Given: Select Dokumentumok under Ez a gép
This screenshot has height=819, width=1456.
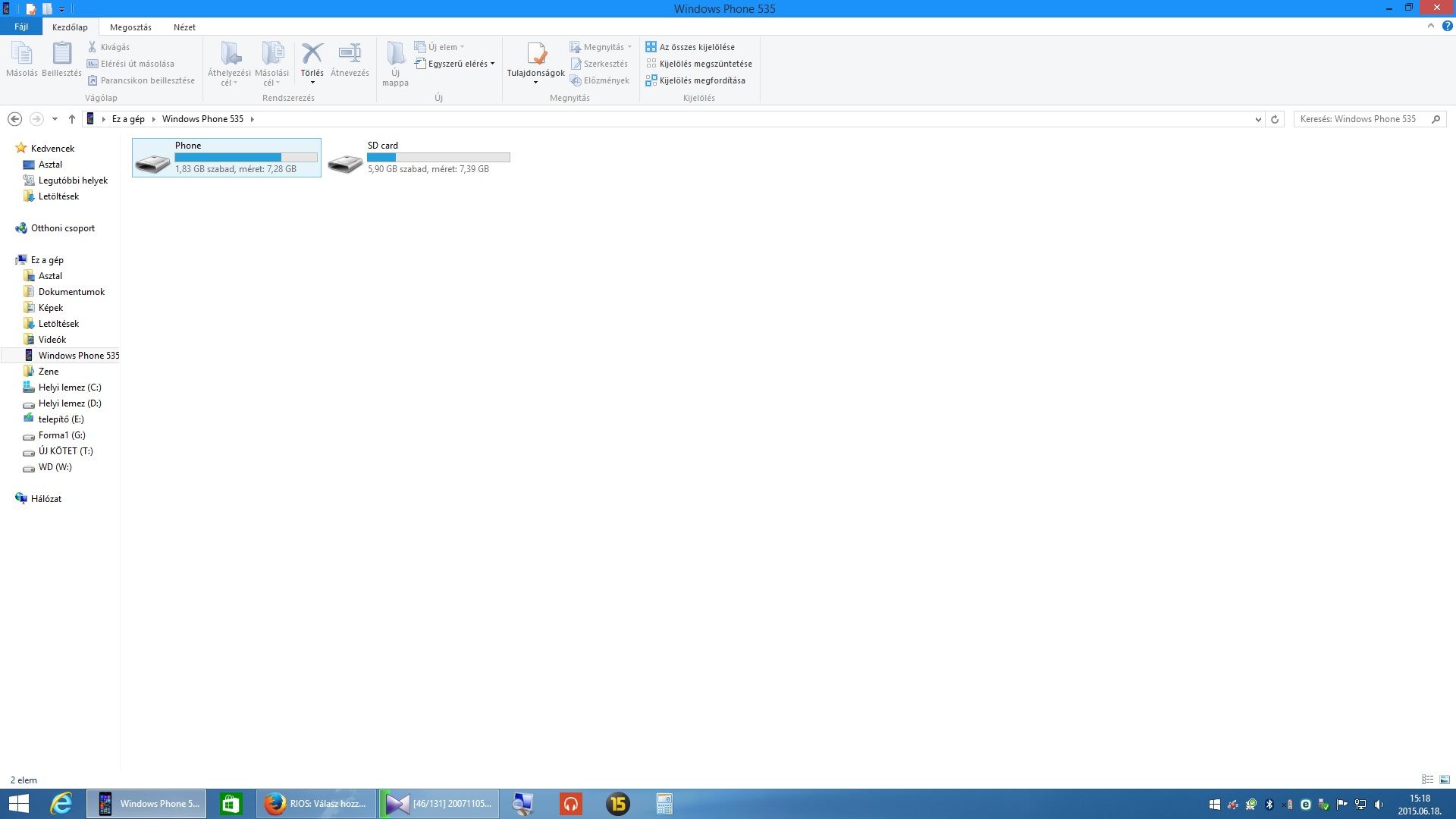Looking at the screenshot, I should click(x=71, y=292).
